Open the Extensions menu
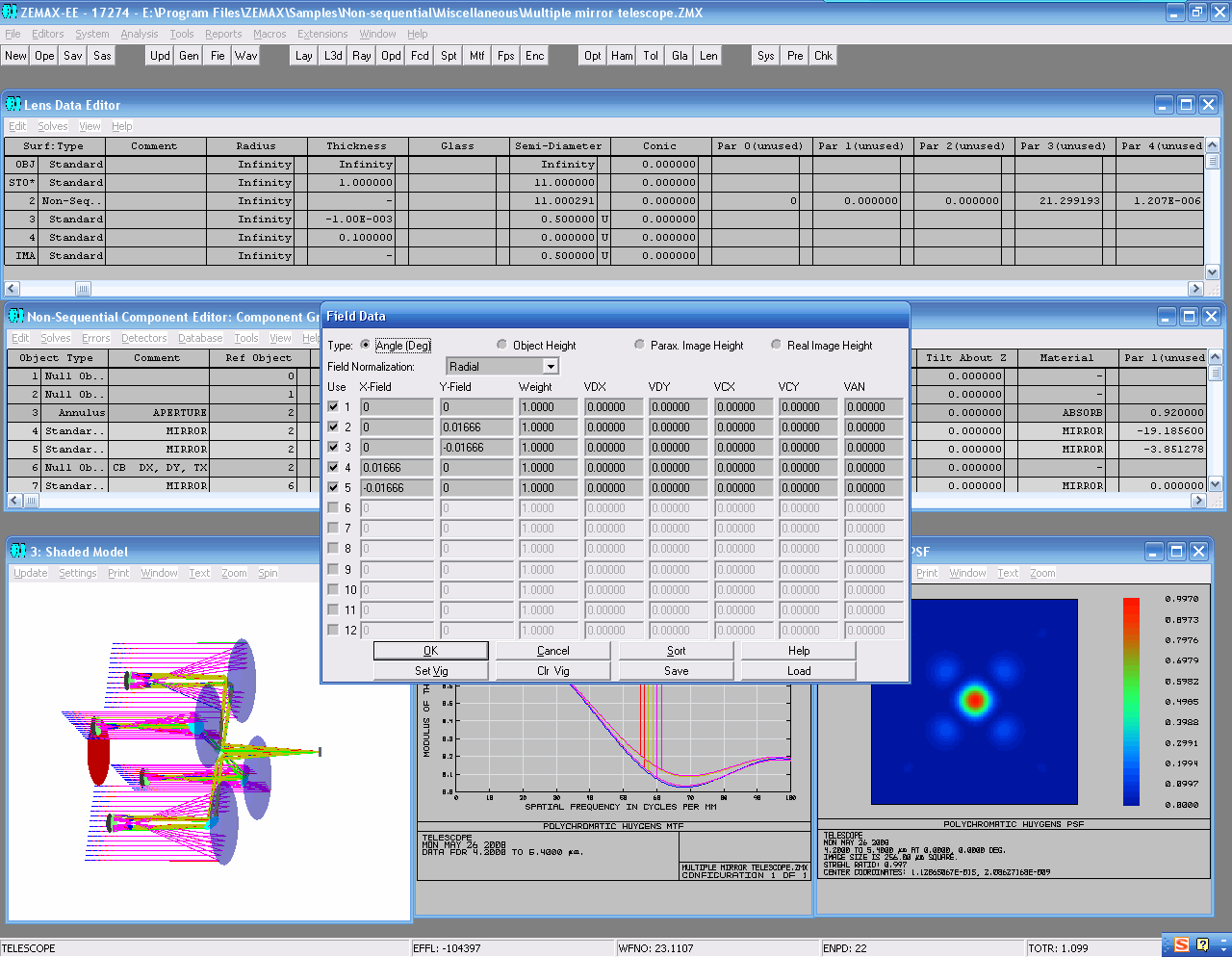 (x=322, y=34)
